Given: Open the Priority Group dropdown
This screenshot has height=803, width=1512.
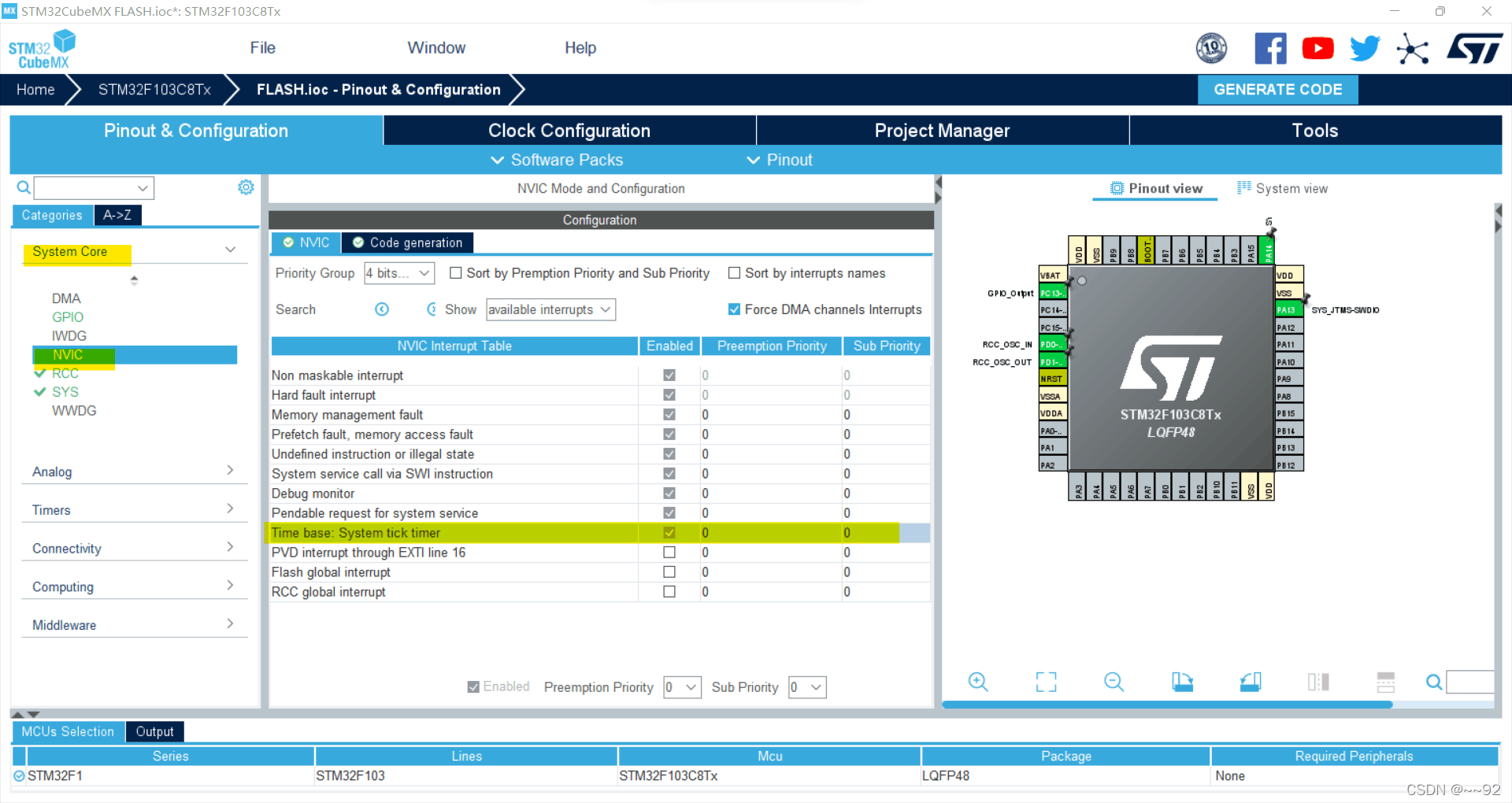Looking at the screenshot, I should (399, 273).
